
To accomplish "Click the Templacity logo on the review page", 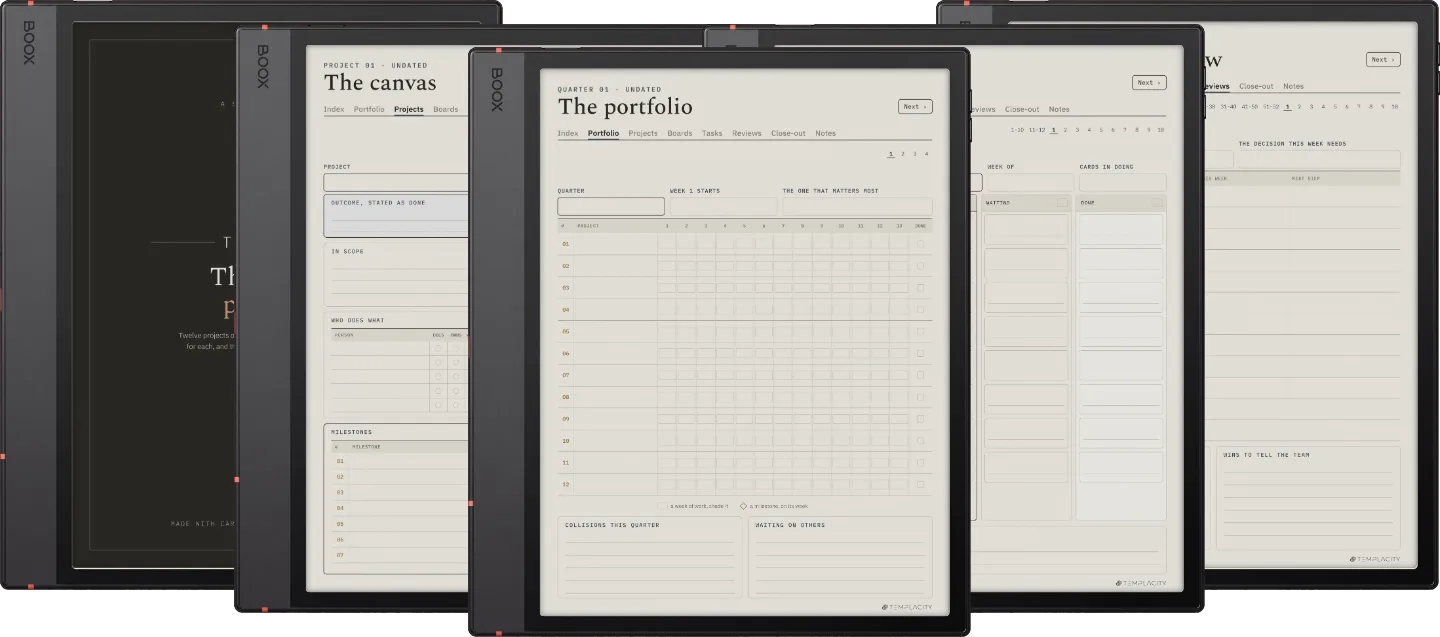I will pyautogui.click(x=1375, y=559).
